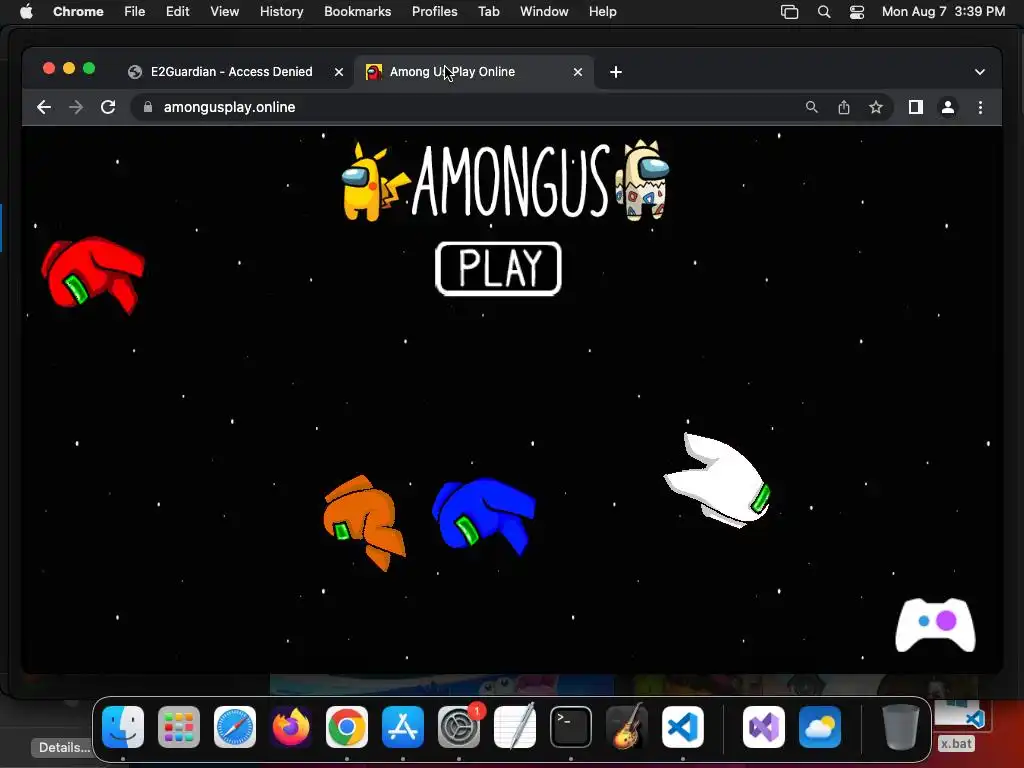Viewport: 1024px width, 768px height.
Task: Open the Tab menu
Action: [488, 12]
